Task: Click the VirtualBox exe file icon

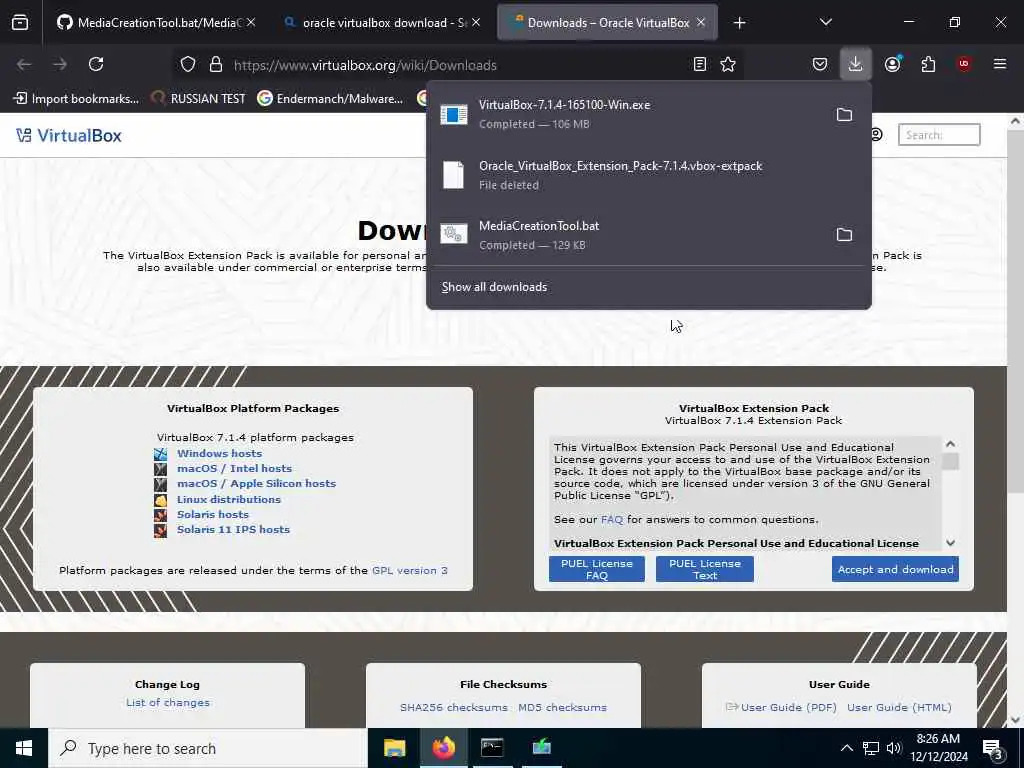Action: [x=453, y=114]
